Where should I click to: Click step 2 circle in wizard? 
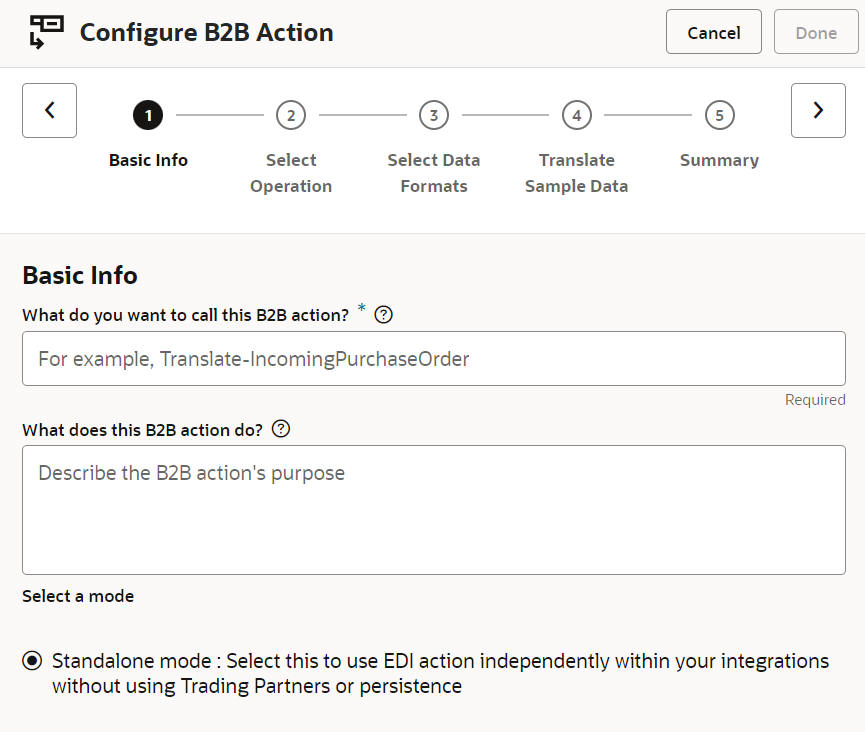click(291, 116)
